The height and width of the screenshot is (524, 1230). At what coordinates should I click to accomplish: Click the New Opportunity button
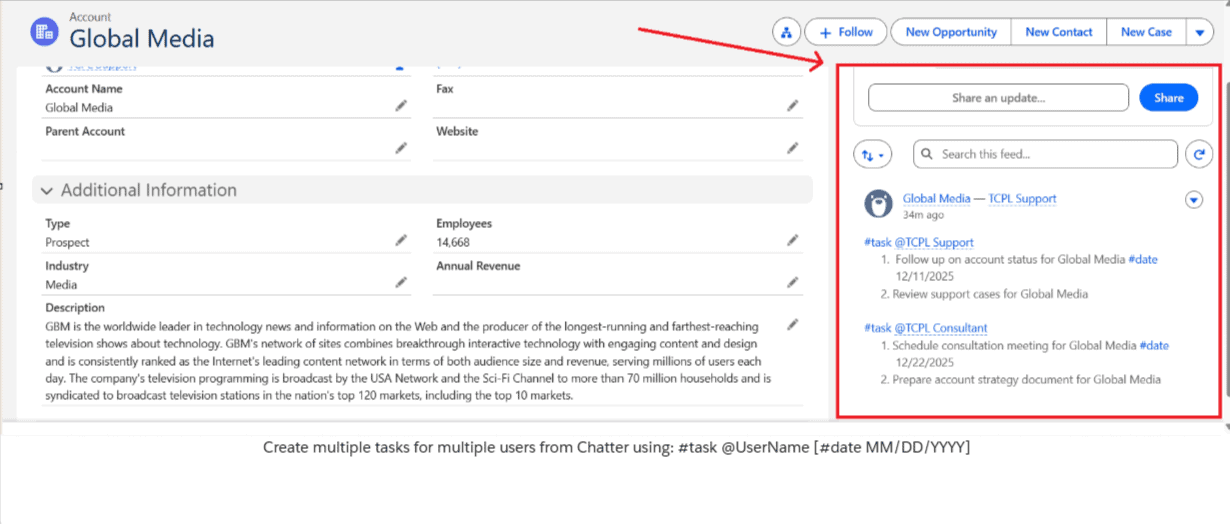point(950,32)
